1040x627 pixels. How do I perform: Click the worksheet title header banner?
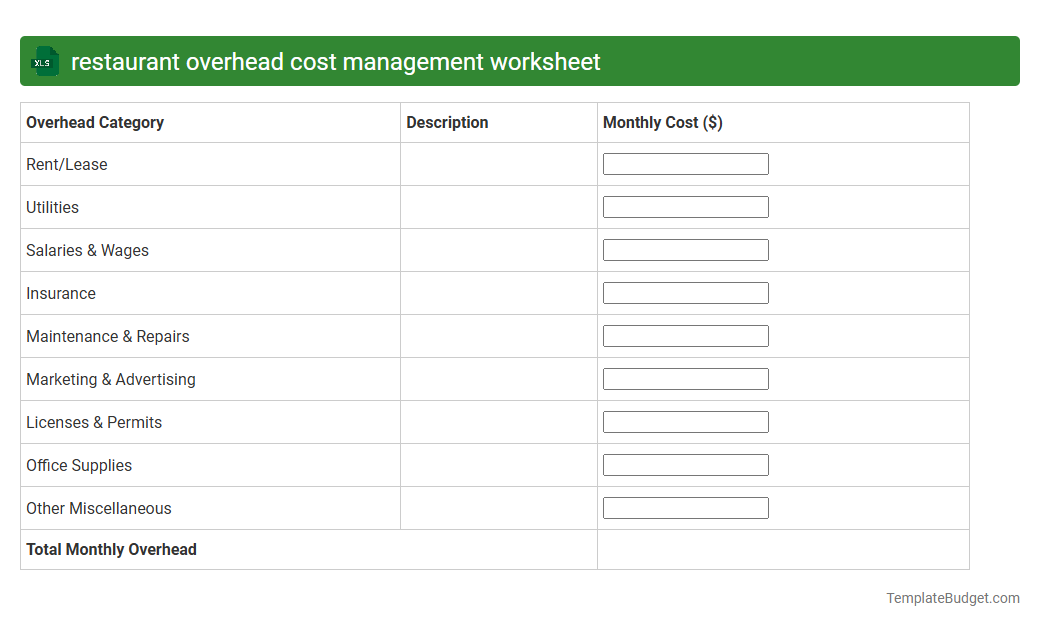520,61
